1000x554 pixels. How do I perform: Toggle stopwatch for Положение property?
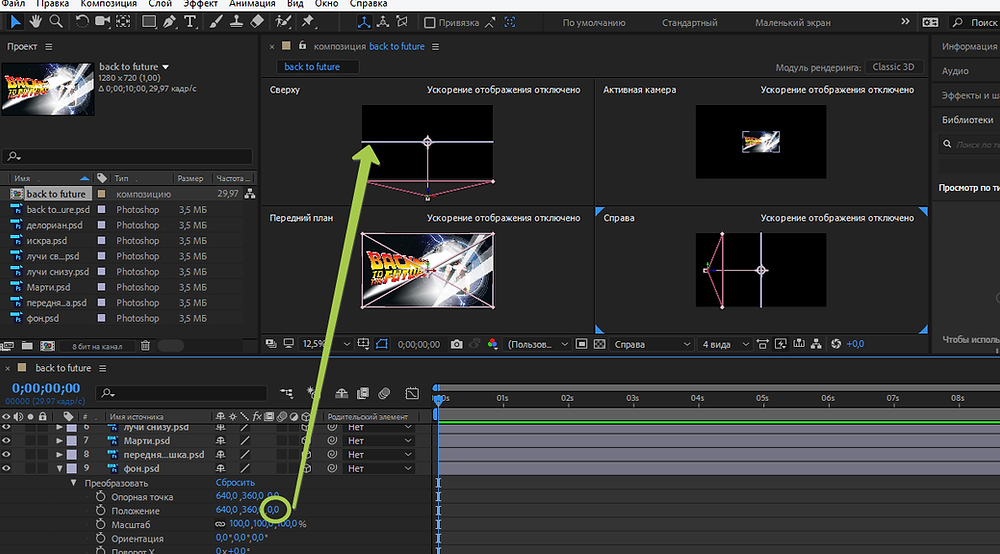[100, 511]
